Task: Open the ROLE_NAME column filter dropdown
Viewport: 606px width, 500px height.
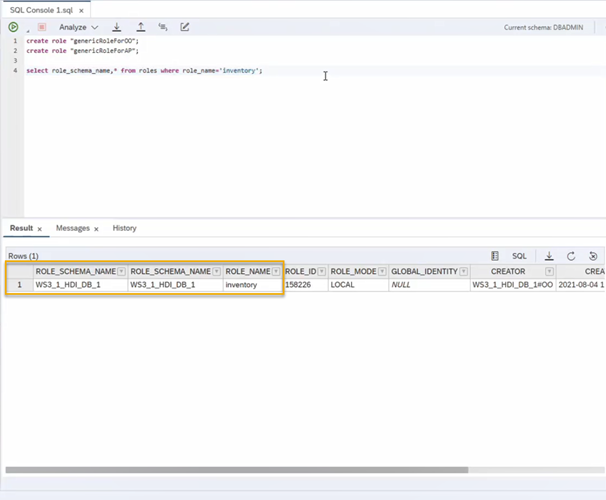Action: tap(276, 272)
